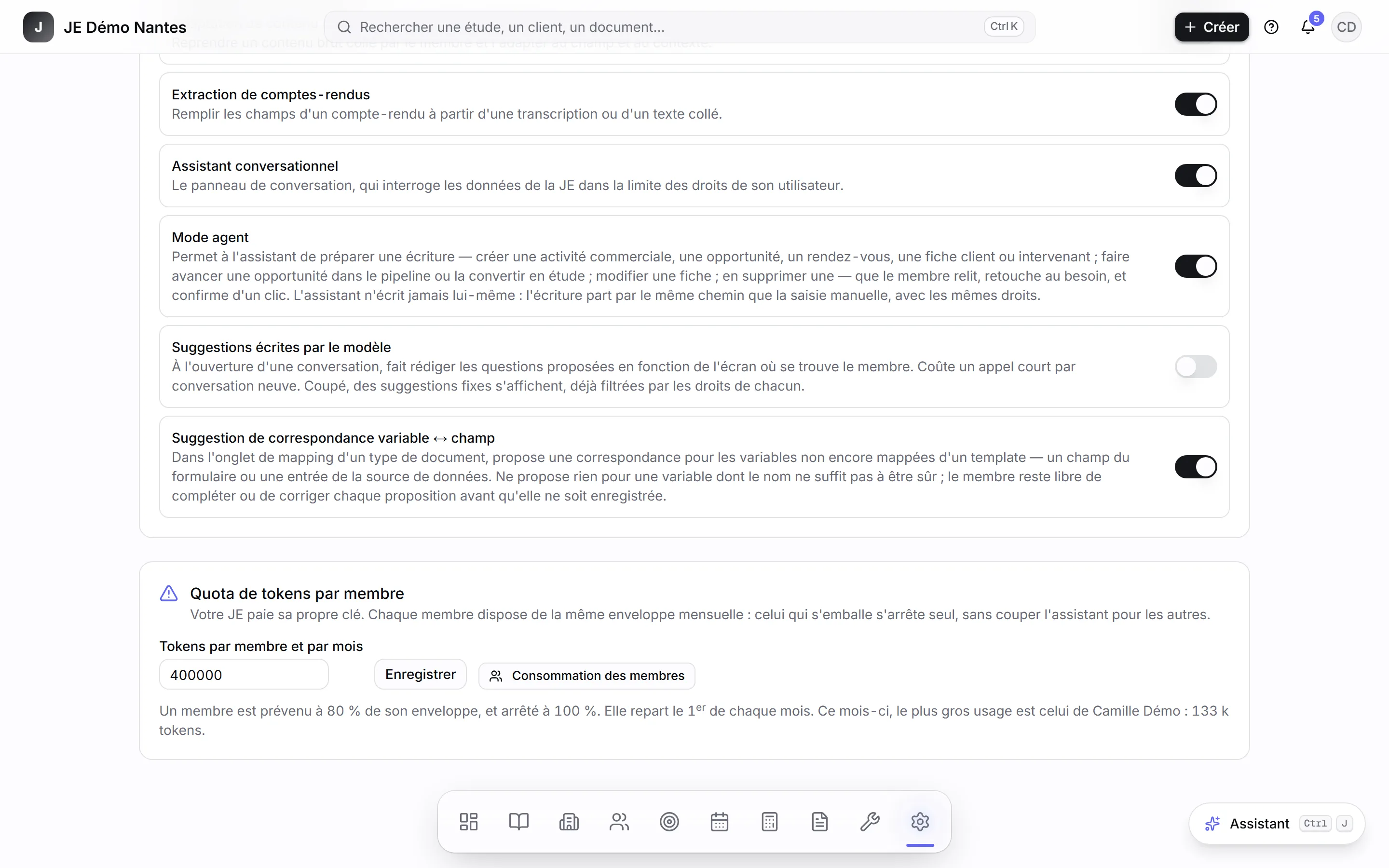Open the wrench tools icon in bottom dock
Image resolution: width=1389 pixels, height=868 pixels.
(x=870, y=822)
